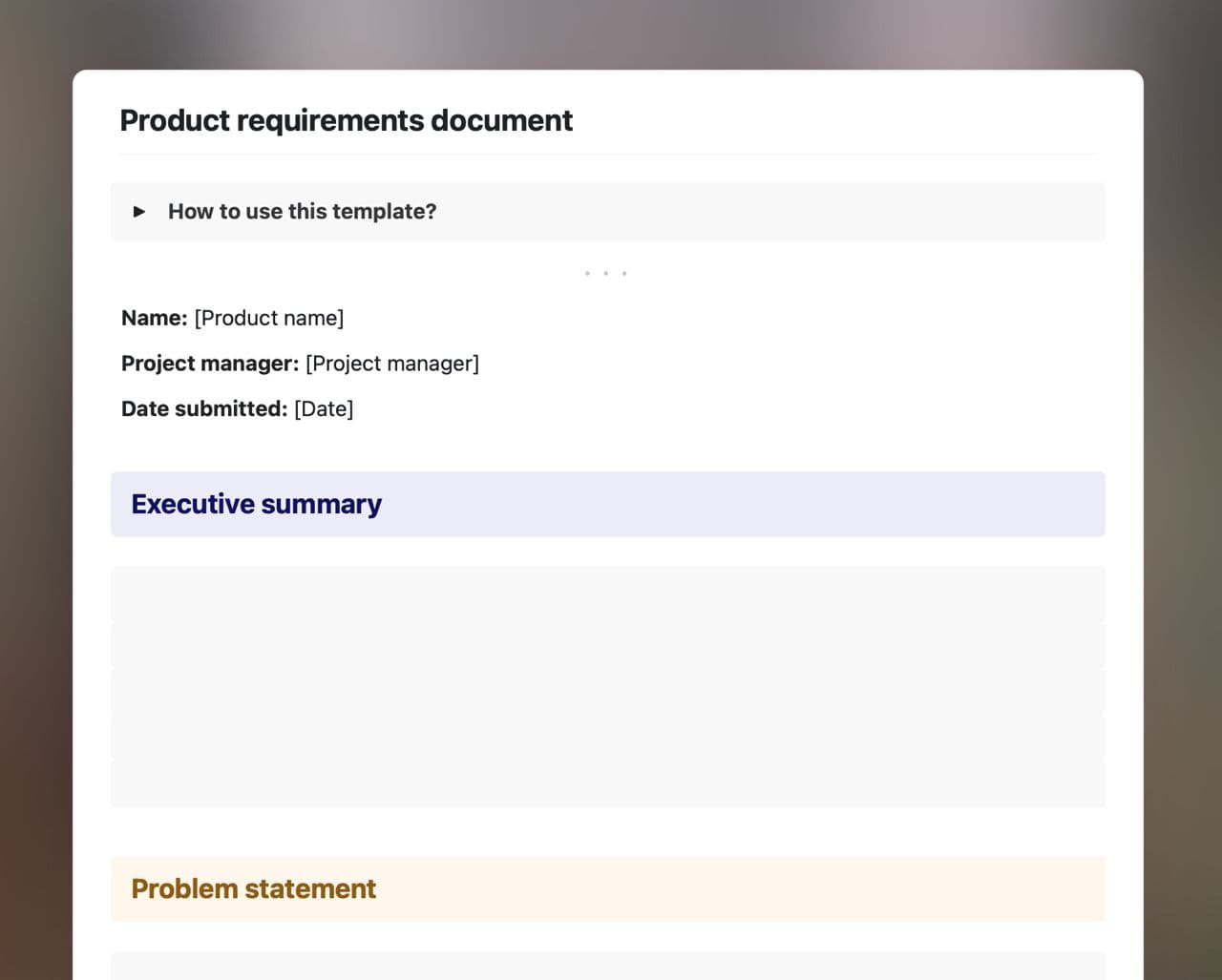Click the bottom line of Executive summary text block
Viewport: 1222px width, 980px height.
pyautogui.click(x=607, y=784)
